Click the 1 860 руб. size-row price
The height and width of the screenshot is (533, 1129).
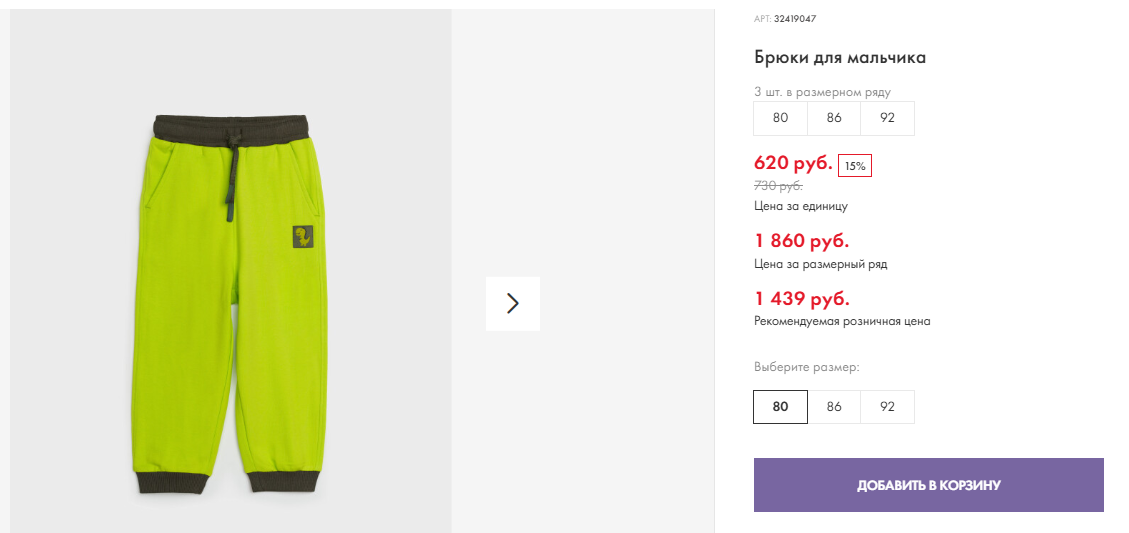pyautogui.click(x=801, y=241)
